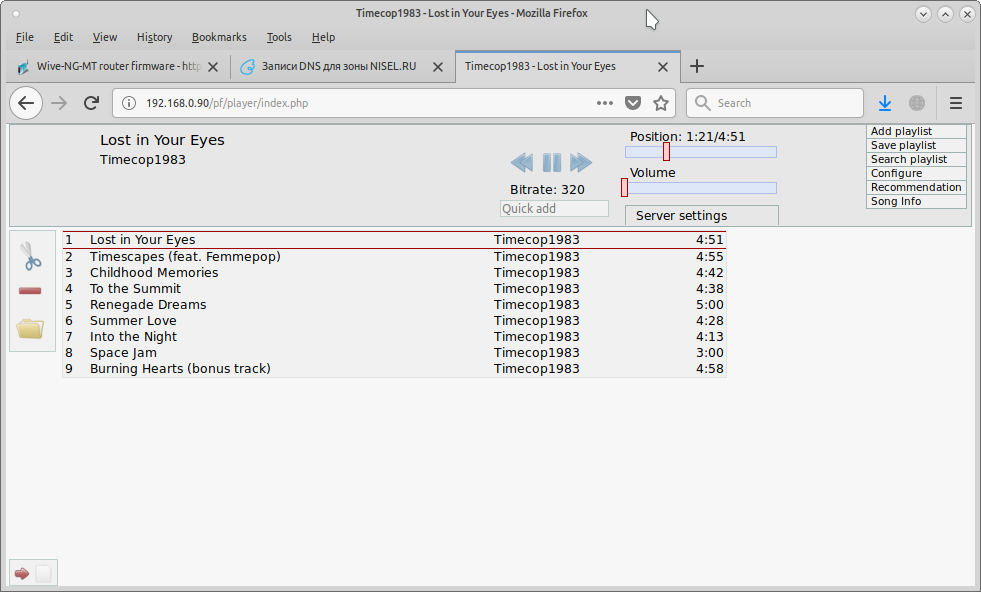
Task: Open a new tab with the plus button
Action: click(x=697, y=66)
